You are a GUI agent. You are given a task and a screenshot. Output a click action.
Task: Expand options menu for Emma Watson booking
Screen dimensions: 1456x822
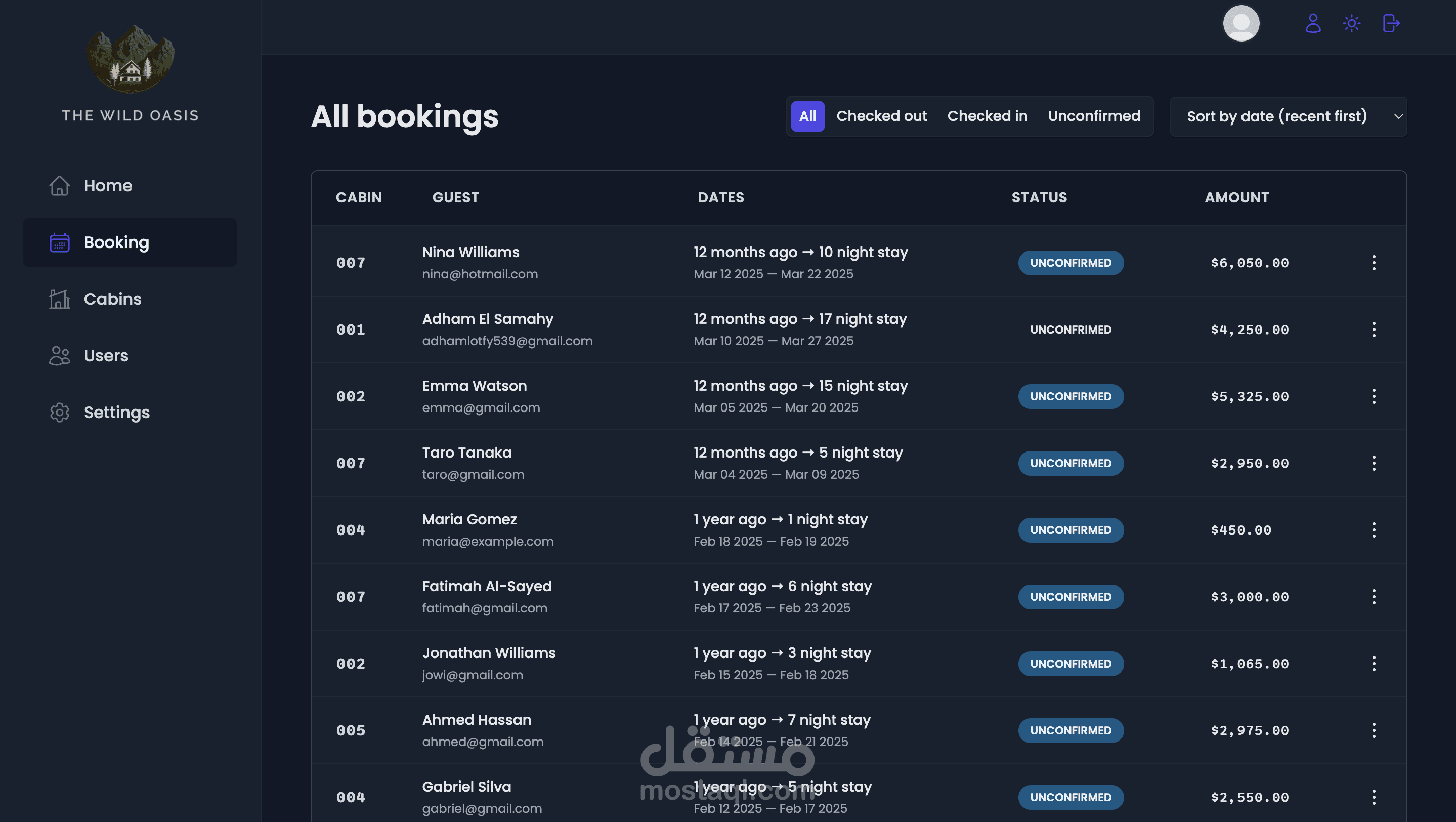coord(1374,396)
